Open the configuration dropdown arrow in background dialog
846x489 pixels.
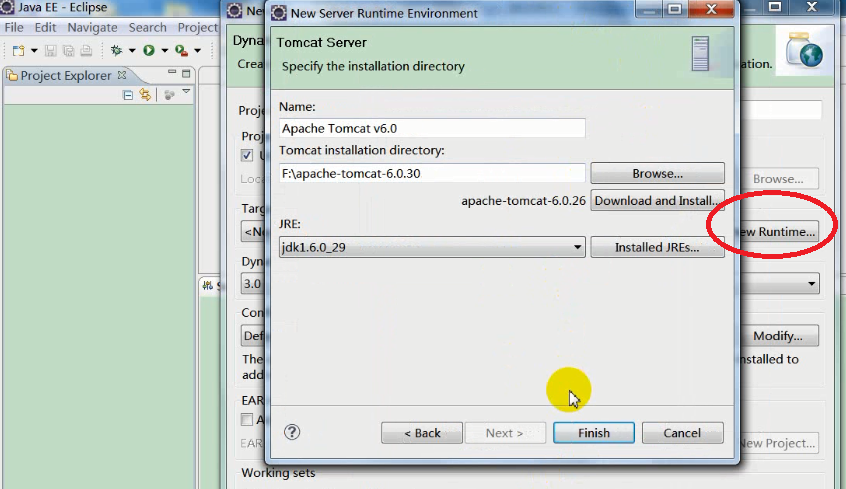[x=811, y=283]
